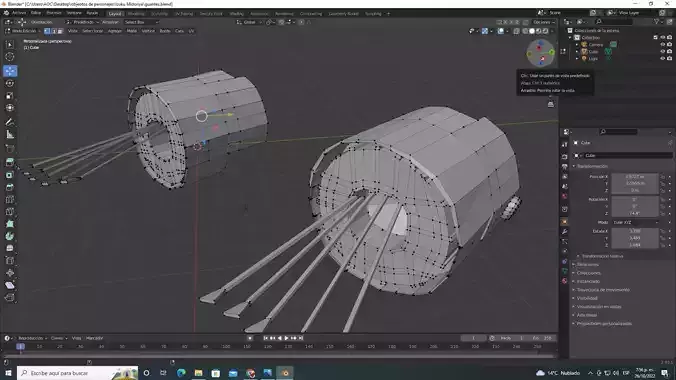Image resolution: width=676 pixels, height=380 pixels.
Task: Open the rotation Mode XYZ dropdown
Action: click(x=635, y=222)
